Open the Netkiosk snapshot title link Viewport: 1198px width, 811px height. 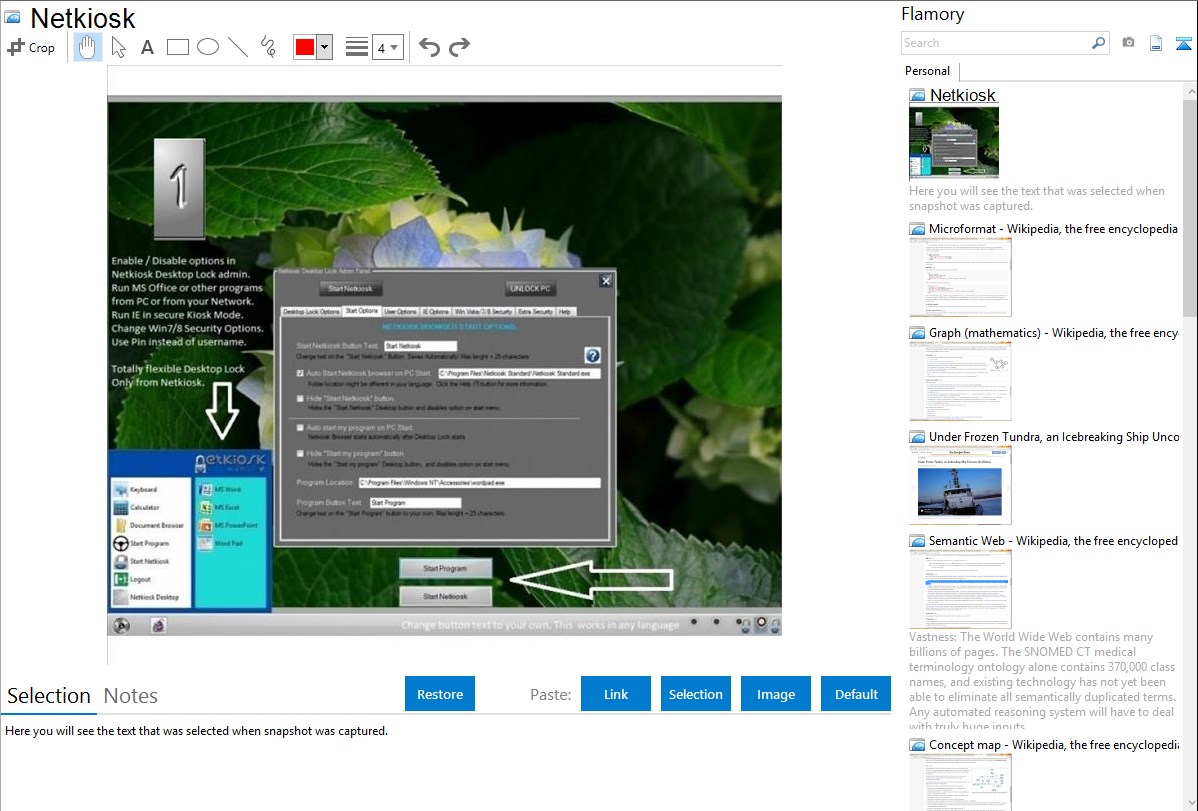963,96
